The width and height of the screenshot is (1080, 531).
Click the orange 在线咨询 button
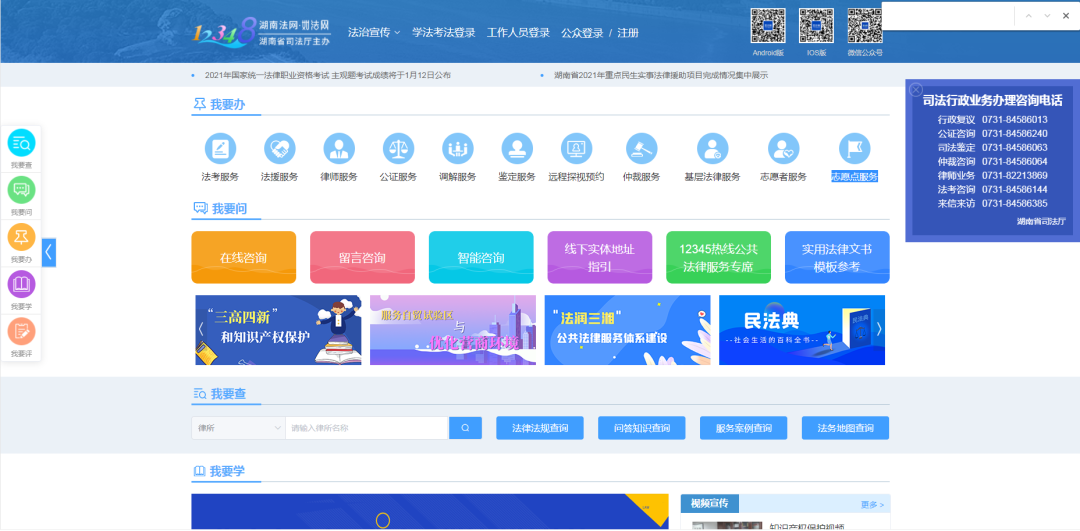point(243,258)
